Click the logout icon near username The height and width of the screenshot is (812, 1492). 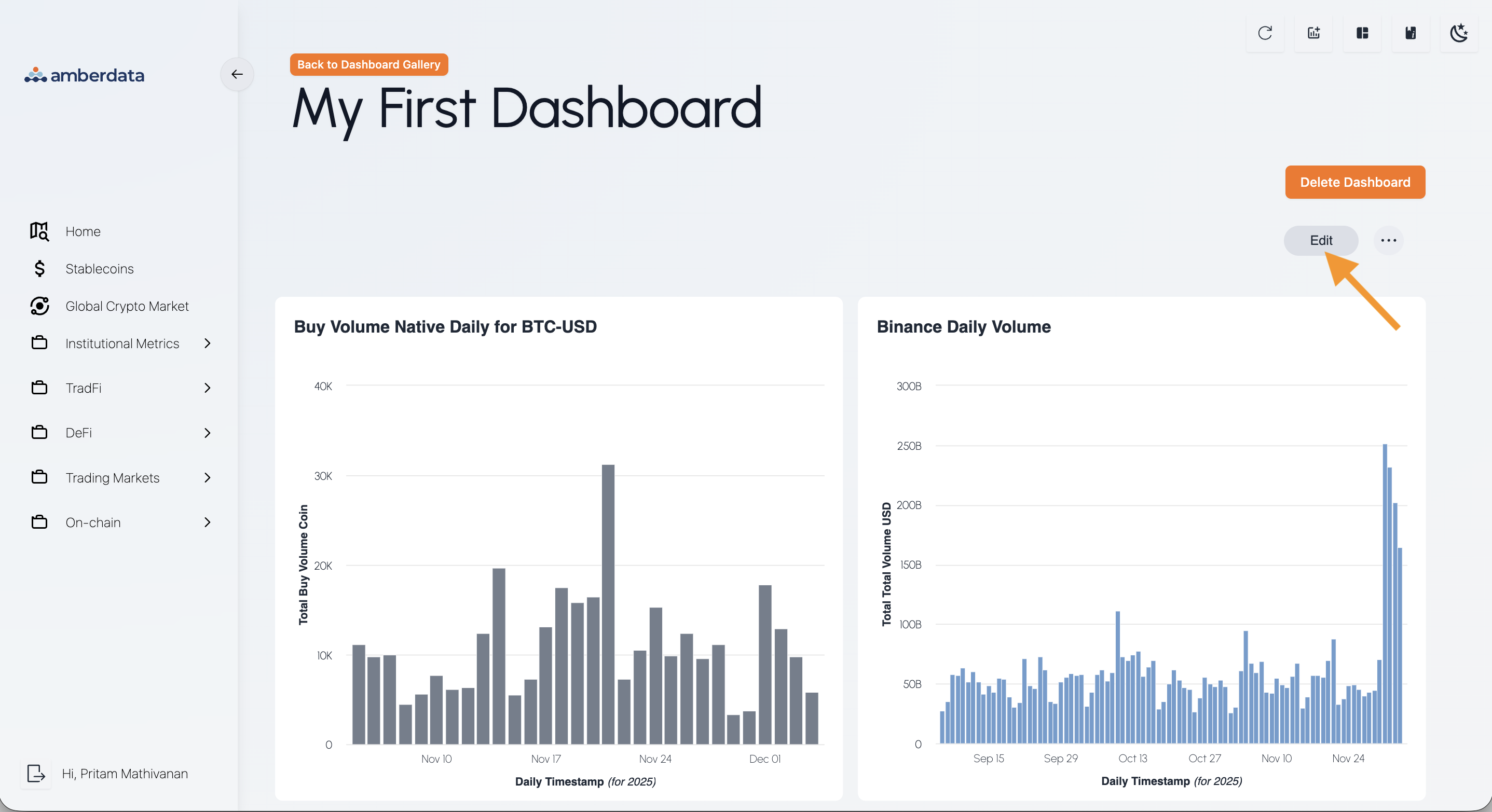pyautogui.click(x=36, y=773)
